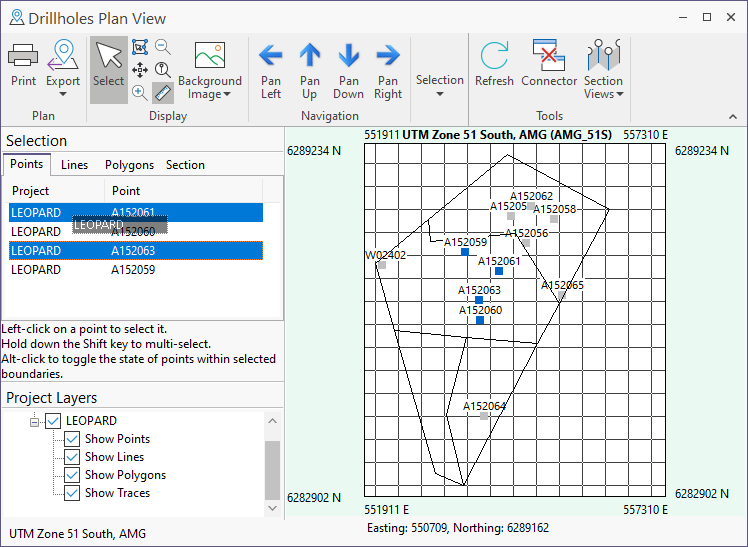This screenshot has height=547, width=748.
Task: Select the ruler measure tool
Action: 162,92
